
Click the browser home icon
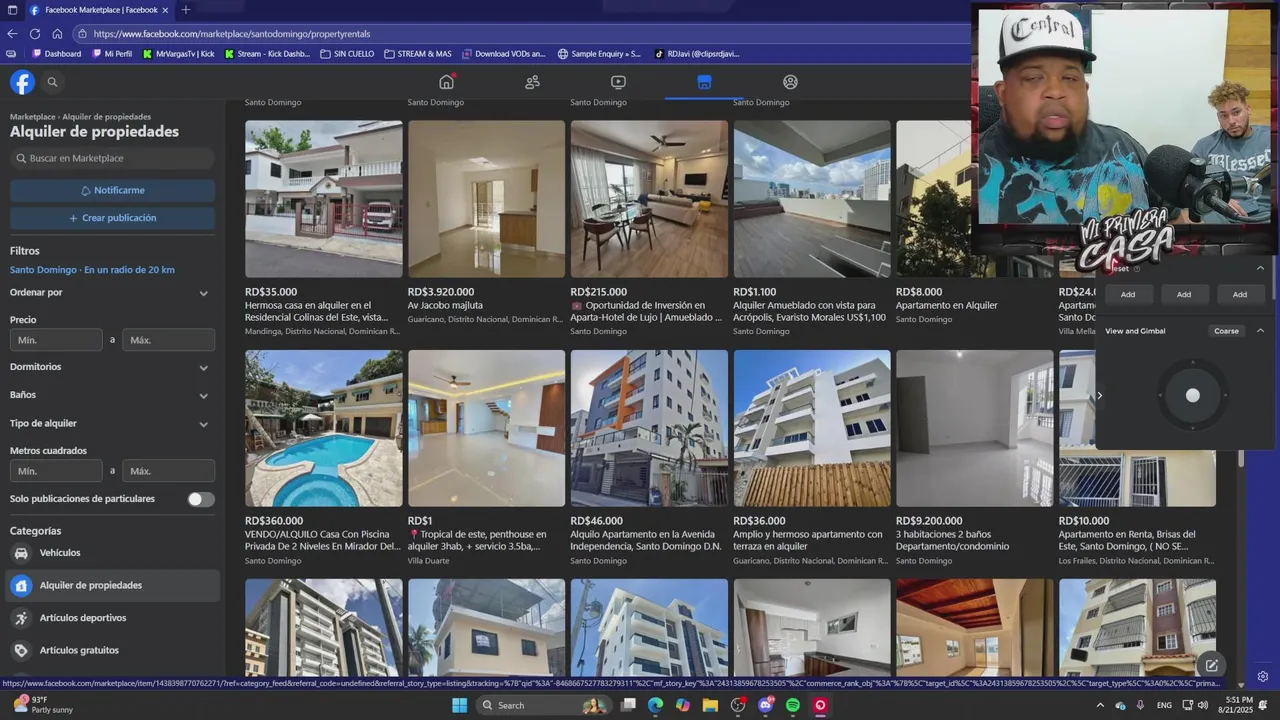pyautogui.click(x=57, y=33)
